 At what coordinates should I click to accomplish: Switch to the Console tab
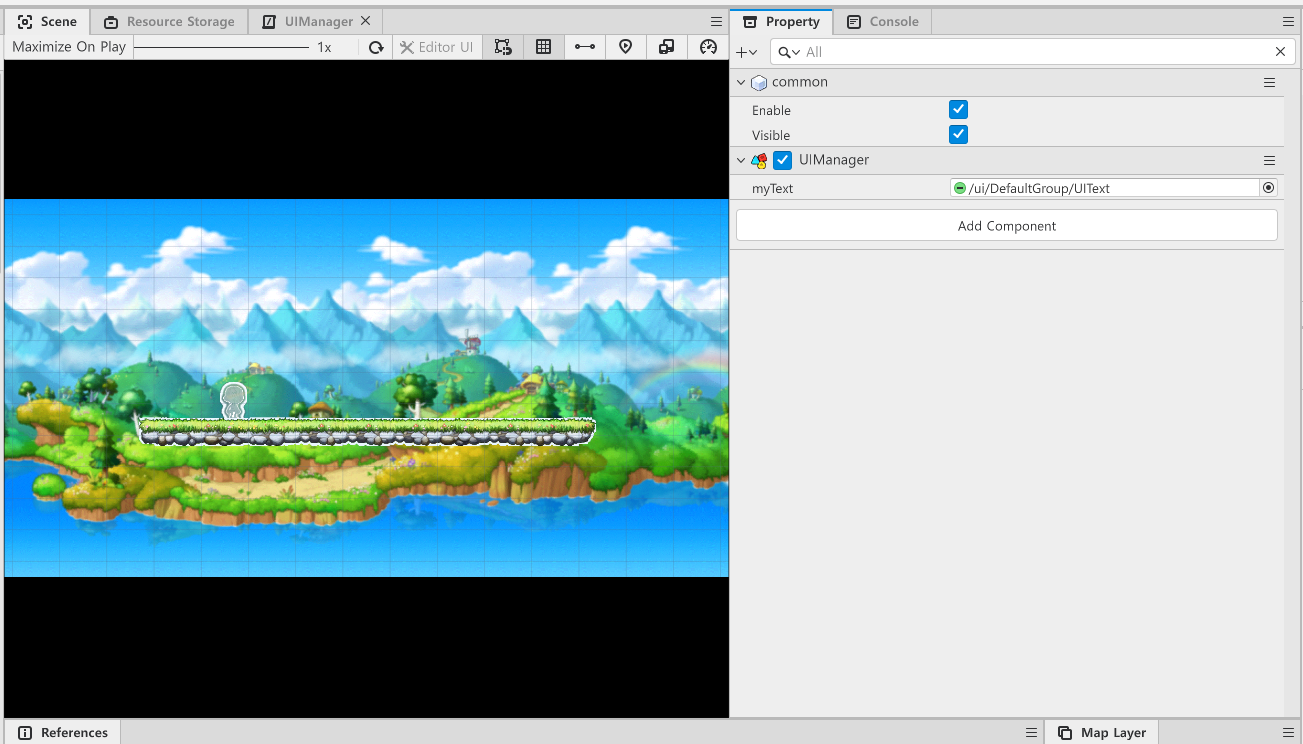[x=883, y=21]
